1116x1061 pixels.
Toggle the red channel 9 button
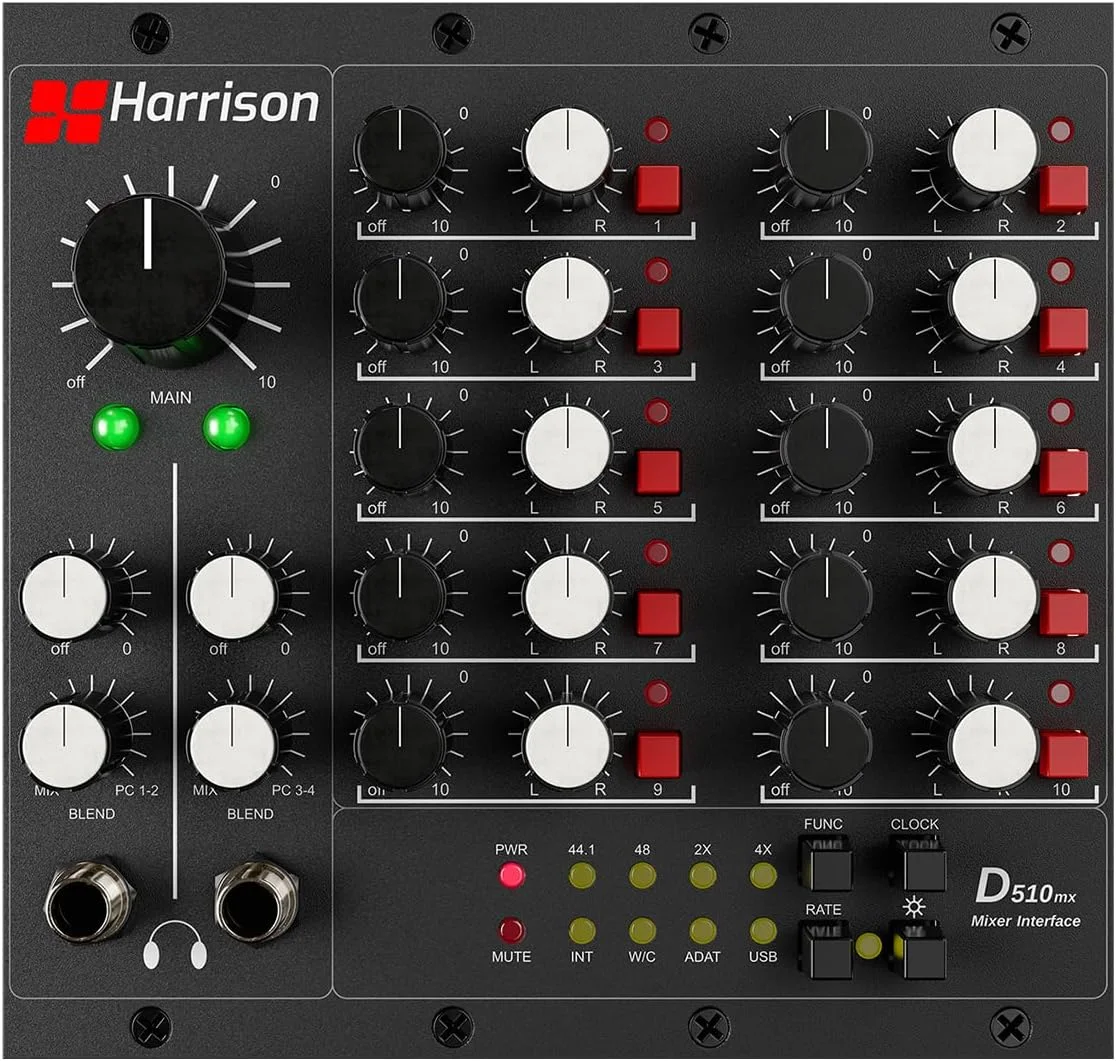(658, 755)
